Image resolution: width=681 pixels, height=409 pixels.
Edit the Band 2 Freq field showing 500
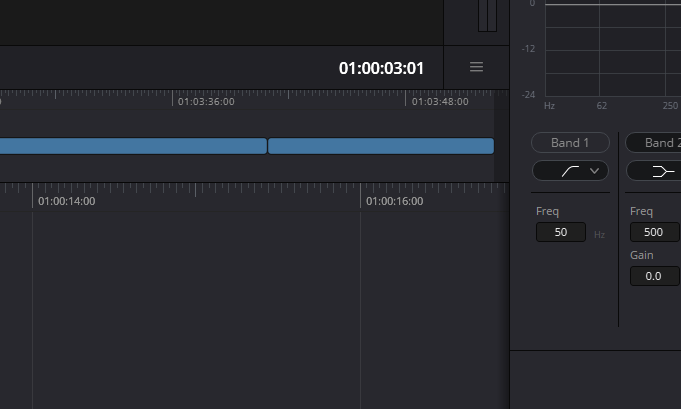pyautogui.click(x=655, y=232)
